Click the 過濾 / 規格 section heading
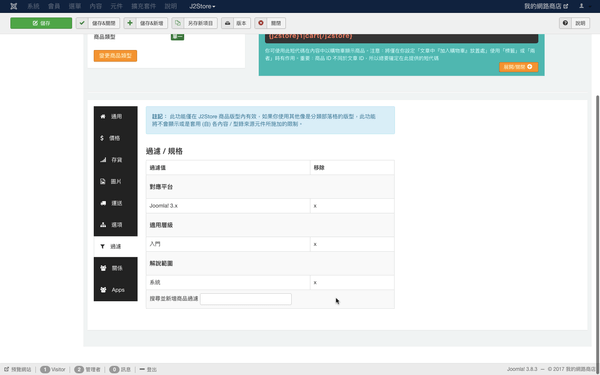The width and height of the screenshot is (600, 375). pyautogui.click(x=165, y=151)
